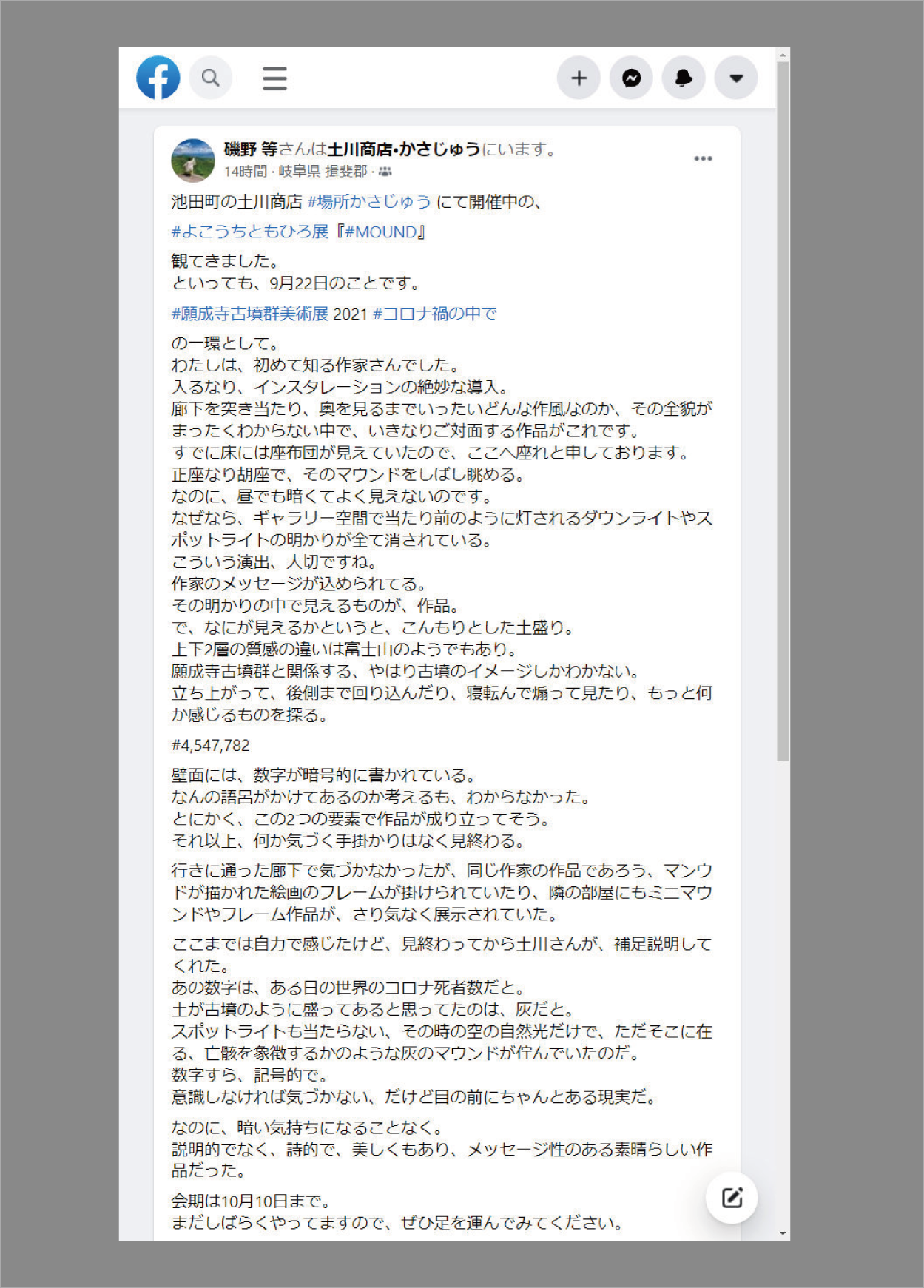Open the #MOUND hashtag
The image size is (924, 1288).
tap(381, 232)
